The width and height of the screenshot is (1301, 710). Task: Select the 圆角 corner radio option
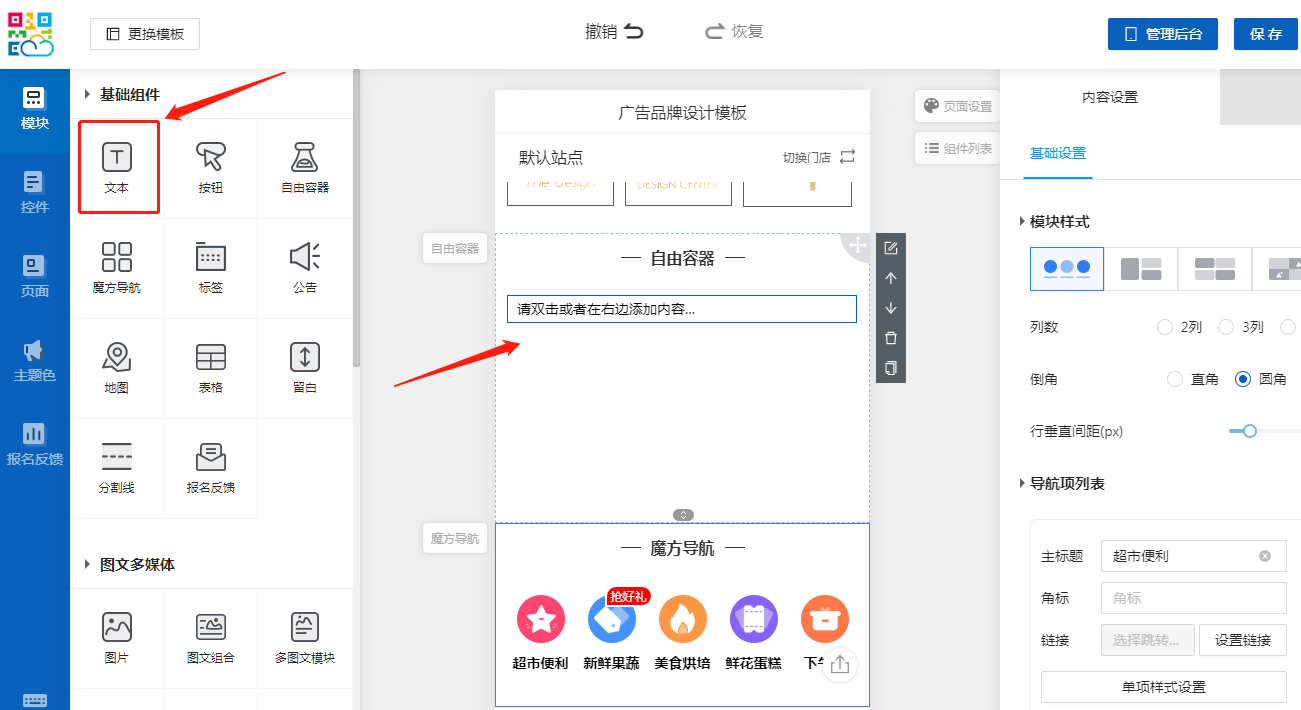1243,379
